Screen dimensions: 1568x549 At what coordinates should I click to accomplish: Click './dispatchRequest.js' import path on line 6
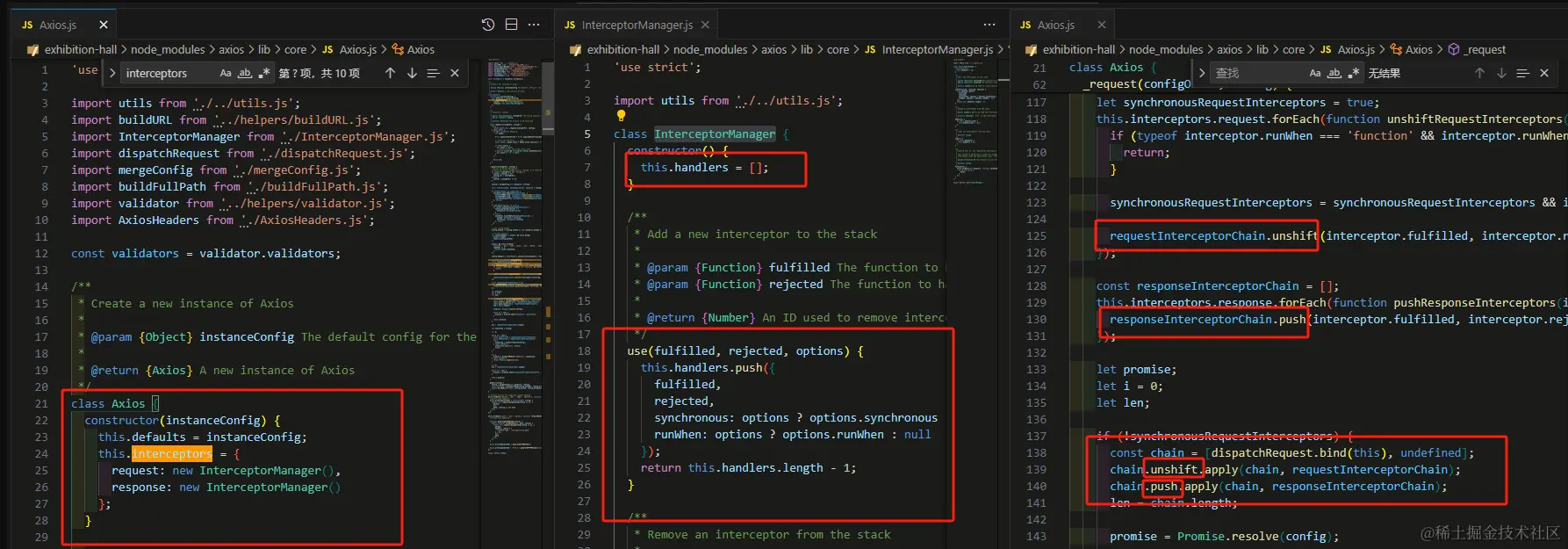coord(338,153)
